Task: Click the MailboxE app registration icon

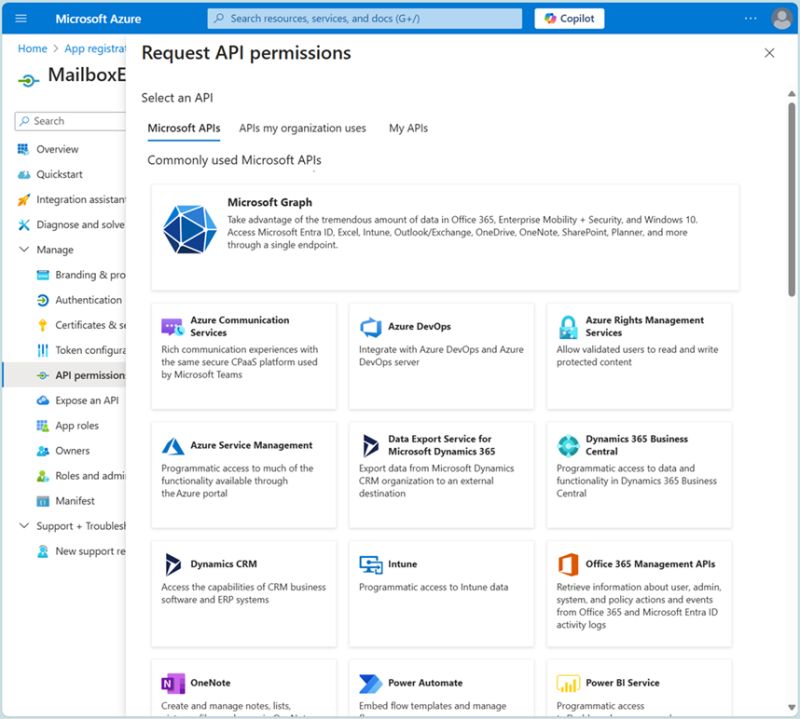Action: pyautogui.click(x=29, y=81)
